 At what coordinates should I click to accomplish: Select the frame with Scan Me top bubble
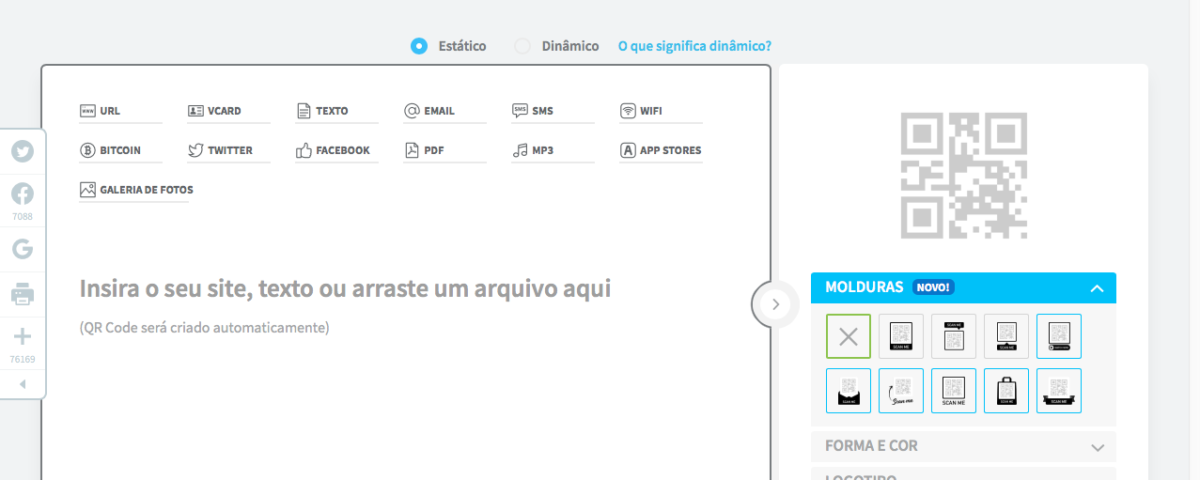(954, 336)
